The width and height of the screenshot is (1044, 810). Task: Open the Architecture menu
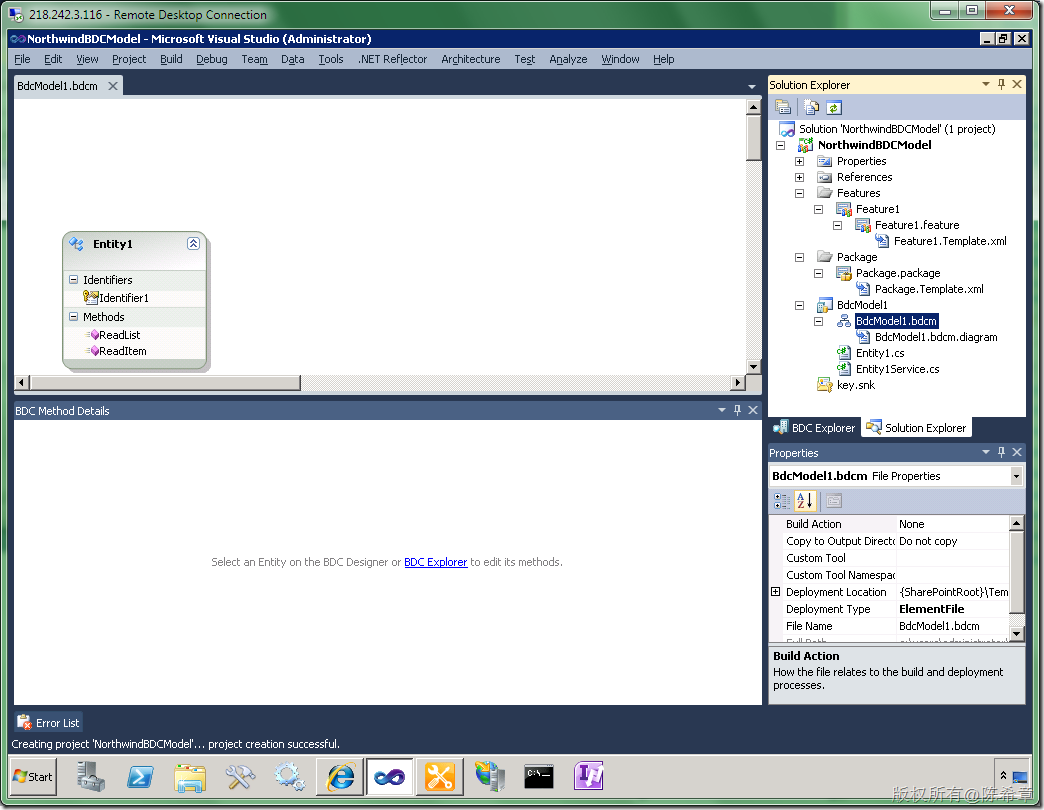pos(470,59)
